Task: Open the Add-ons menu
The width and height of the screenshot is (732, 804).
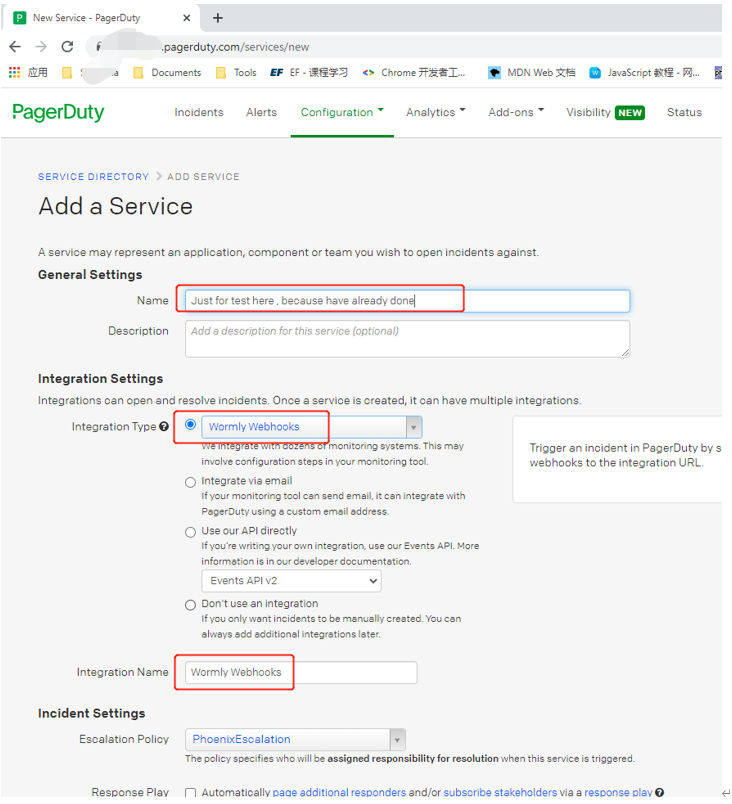Action: pyautogui.click(x=512, y=112)
